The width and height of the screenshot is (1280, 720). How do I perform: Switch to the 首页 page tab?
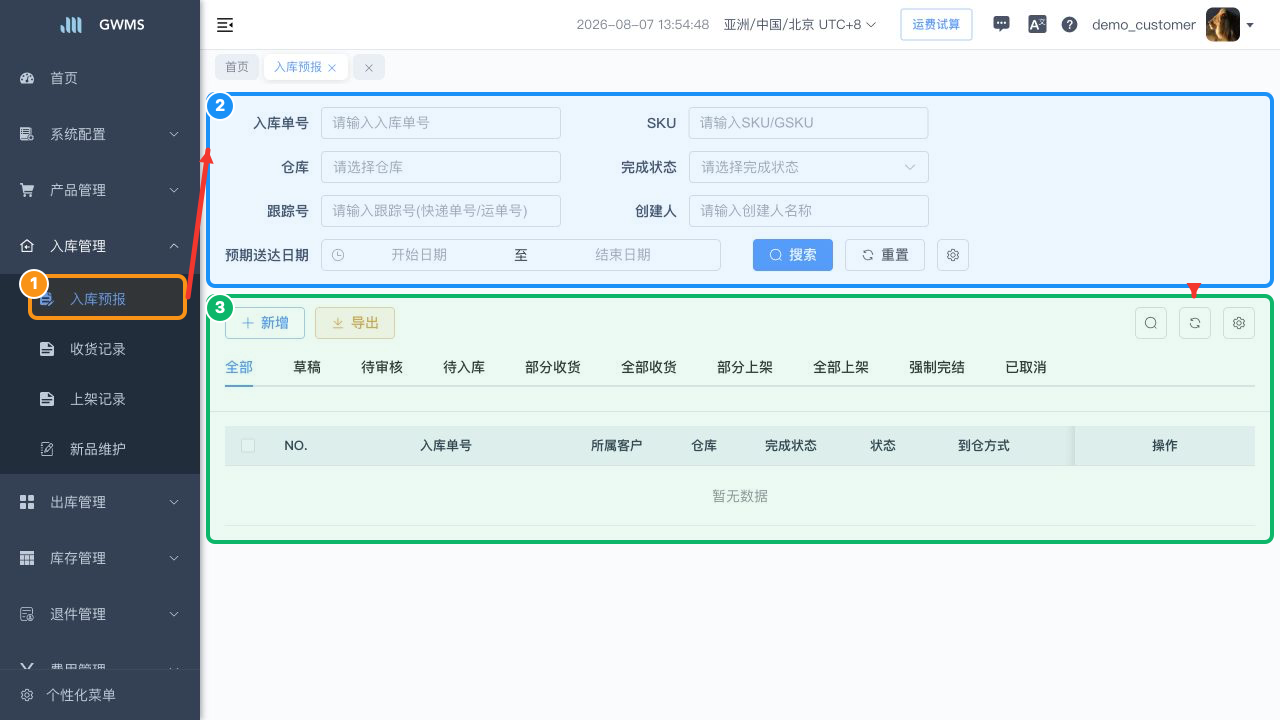click(x=237, y=67)
